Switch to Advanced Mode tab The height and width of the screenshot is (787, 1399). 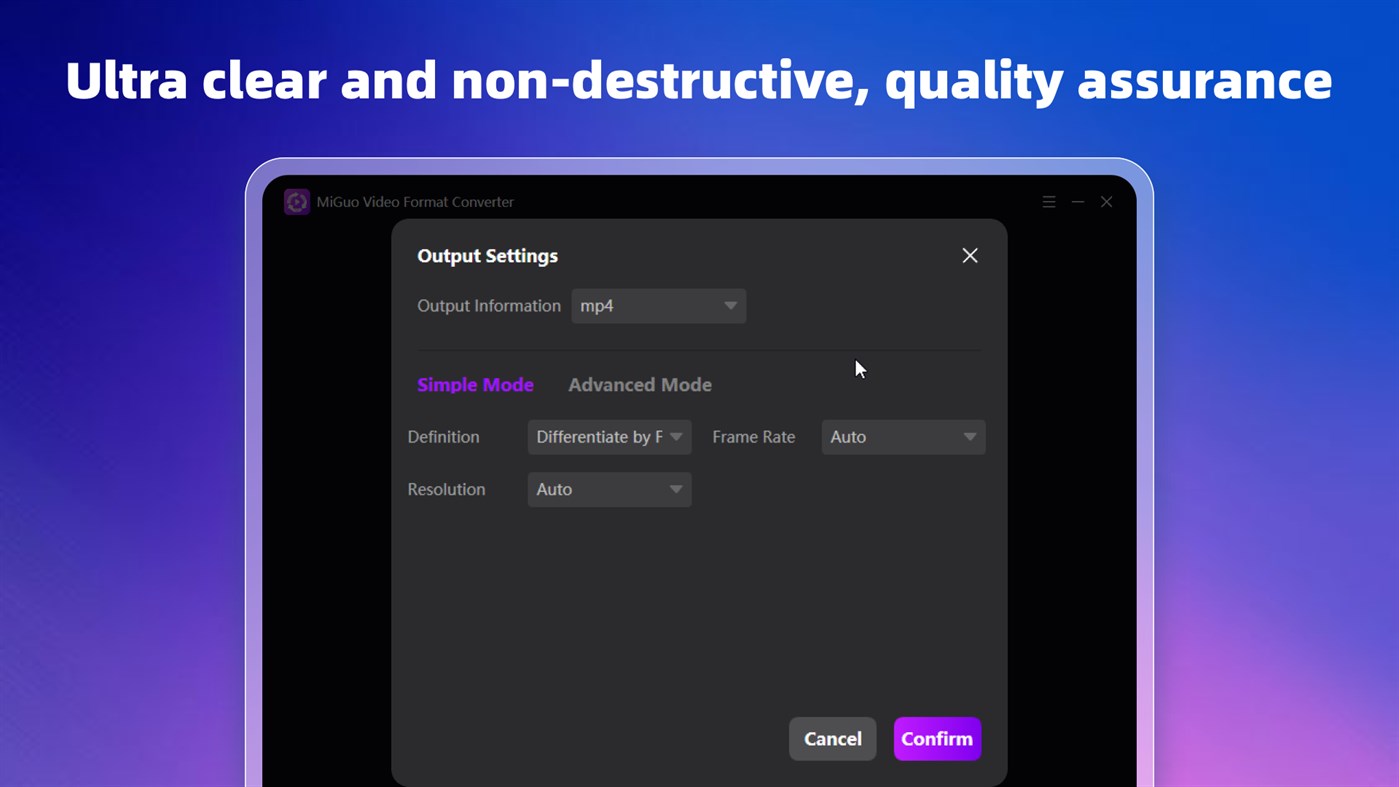coord(639,384)
